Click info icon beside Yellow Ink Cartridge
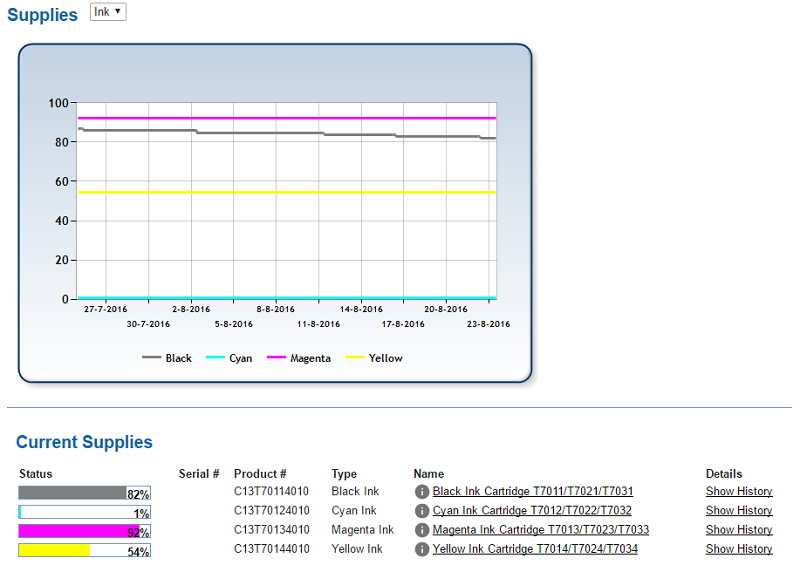 (x=422, y=549)
